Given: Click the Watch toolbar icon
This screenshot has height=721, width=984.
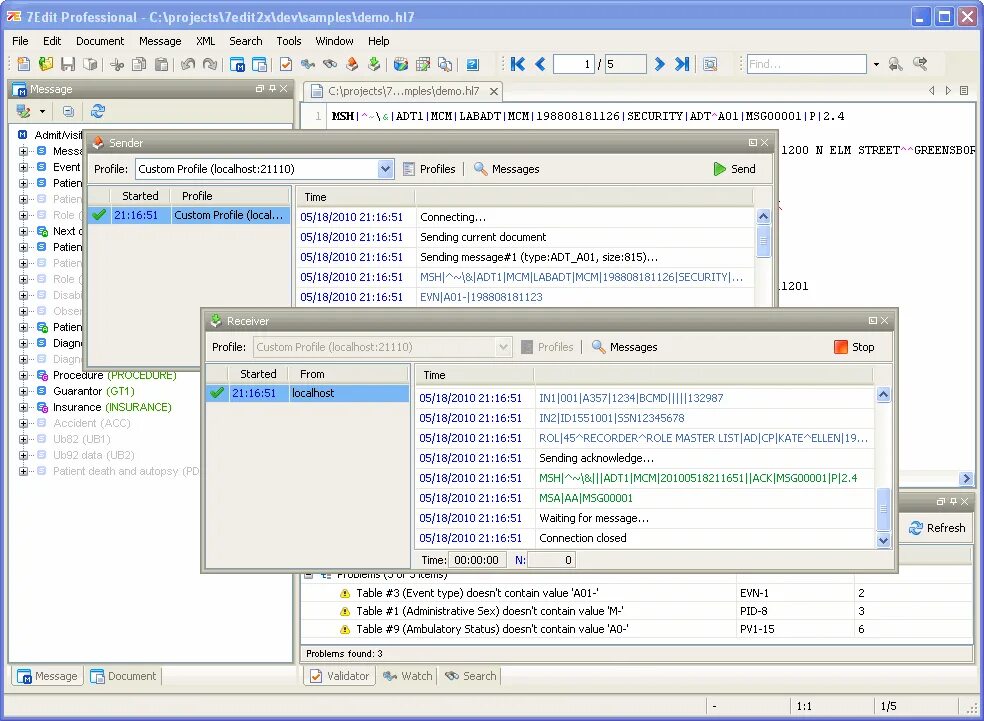Looking at the screenshot, I should click(x=308, y=64).
